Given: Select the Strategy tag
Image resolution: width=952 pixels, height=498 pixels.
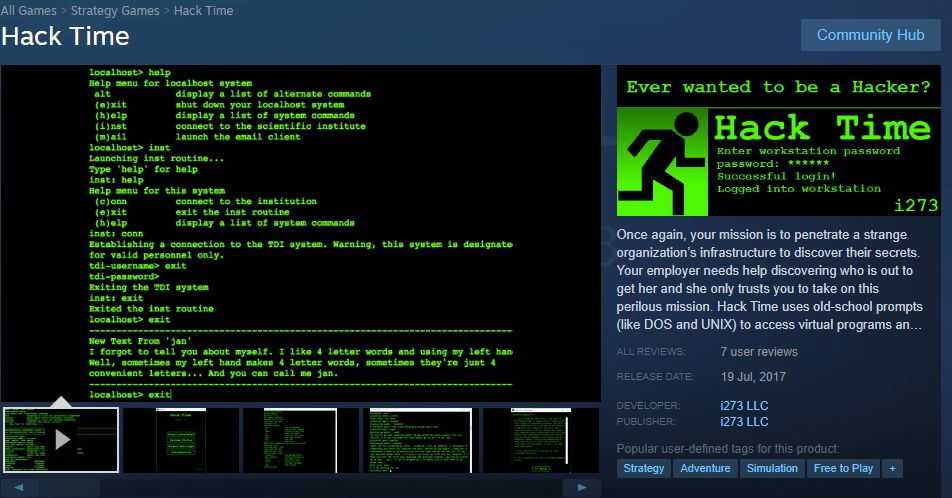Looking at the screenshot, I should click(x=644, y=468).
